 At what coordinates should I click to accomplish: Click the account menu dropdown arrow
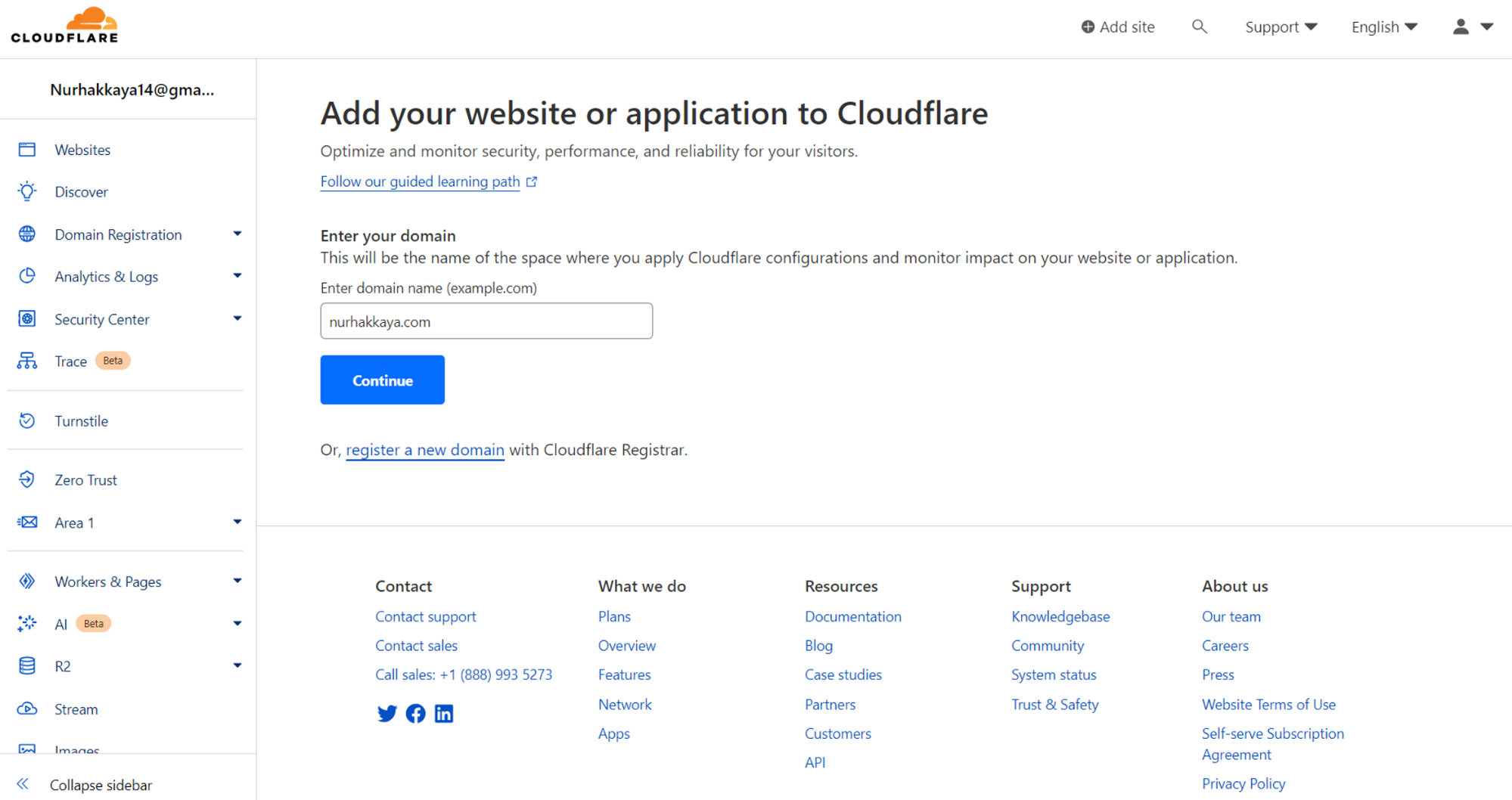1486,27
